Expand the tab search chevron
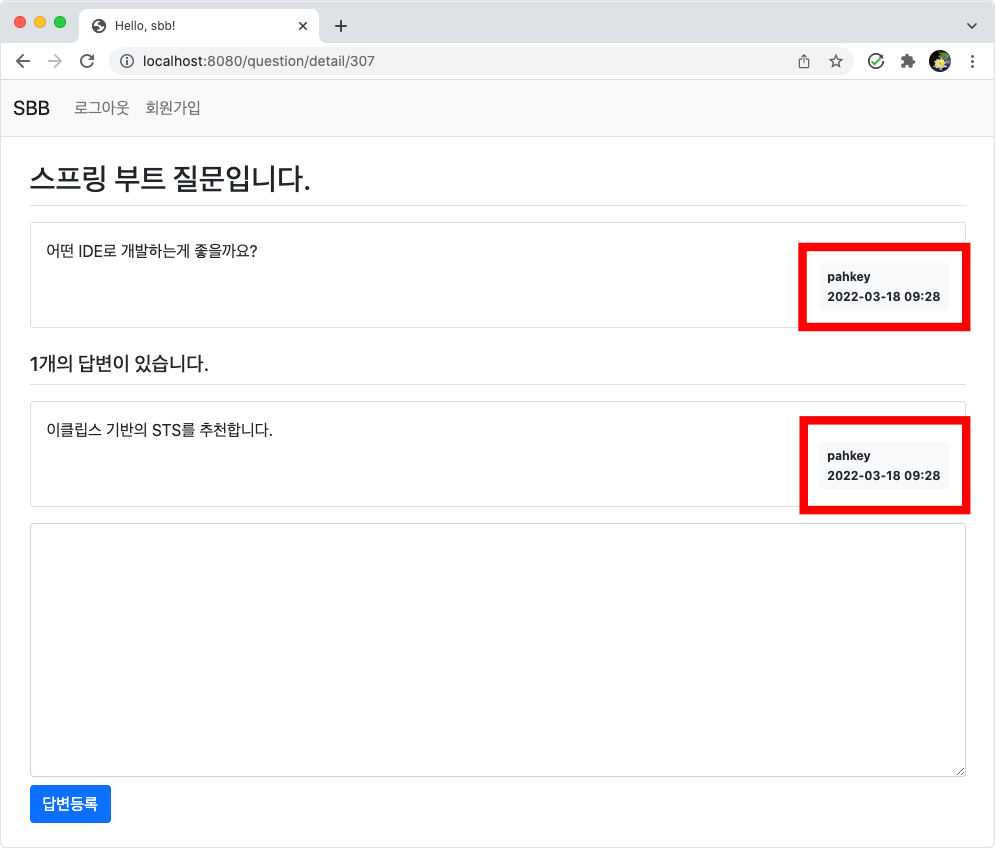 point(972,26)
